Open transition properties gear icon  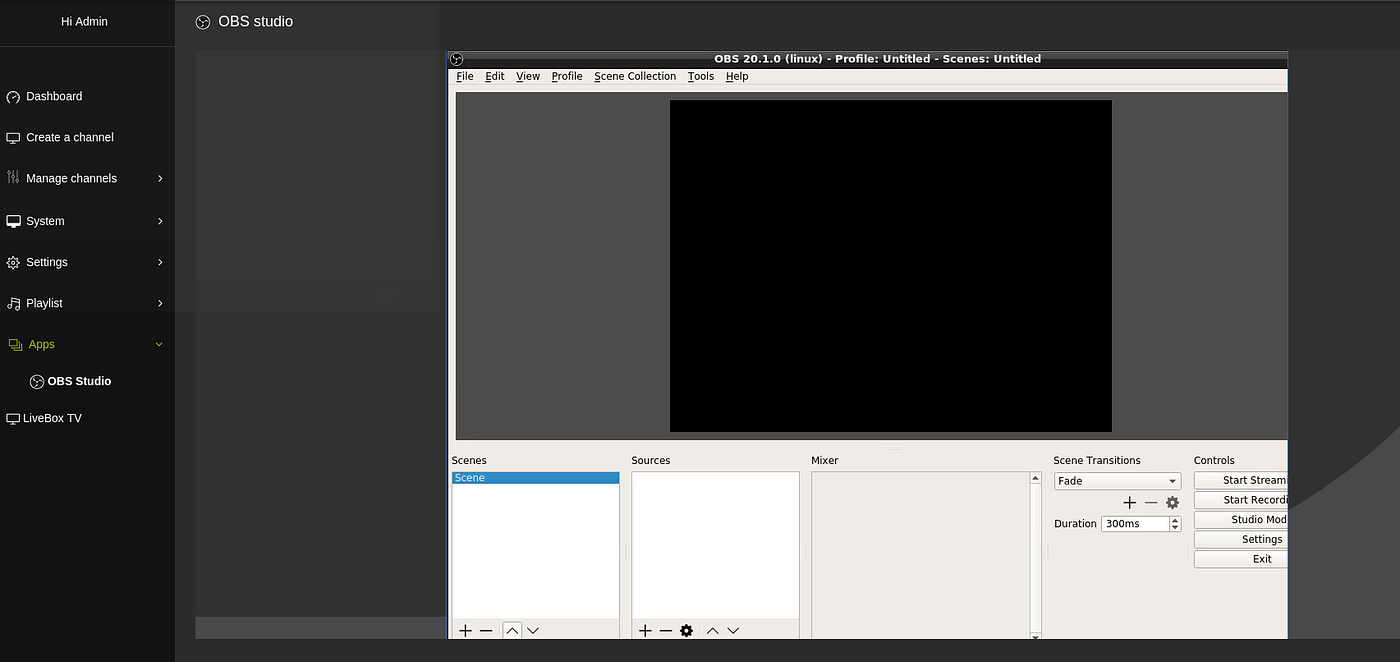tap(1173, 503)
